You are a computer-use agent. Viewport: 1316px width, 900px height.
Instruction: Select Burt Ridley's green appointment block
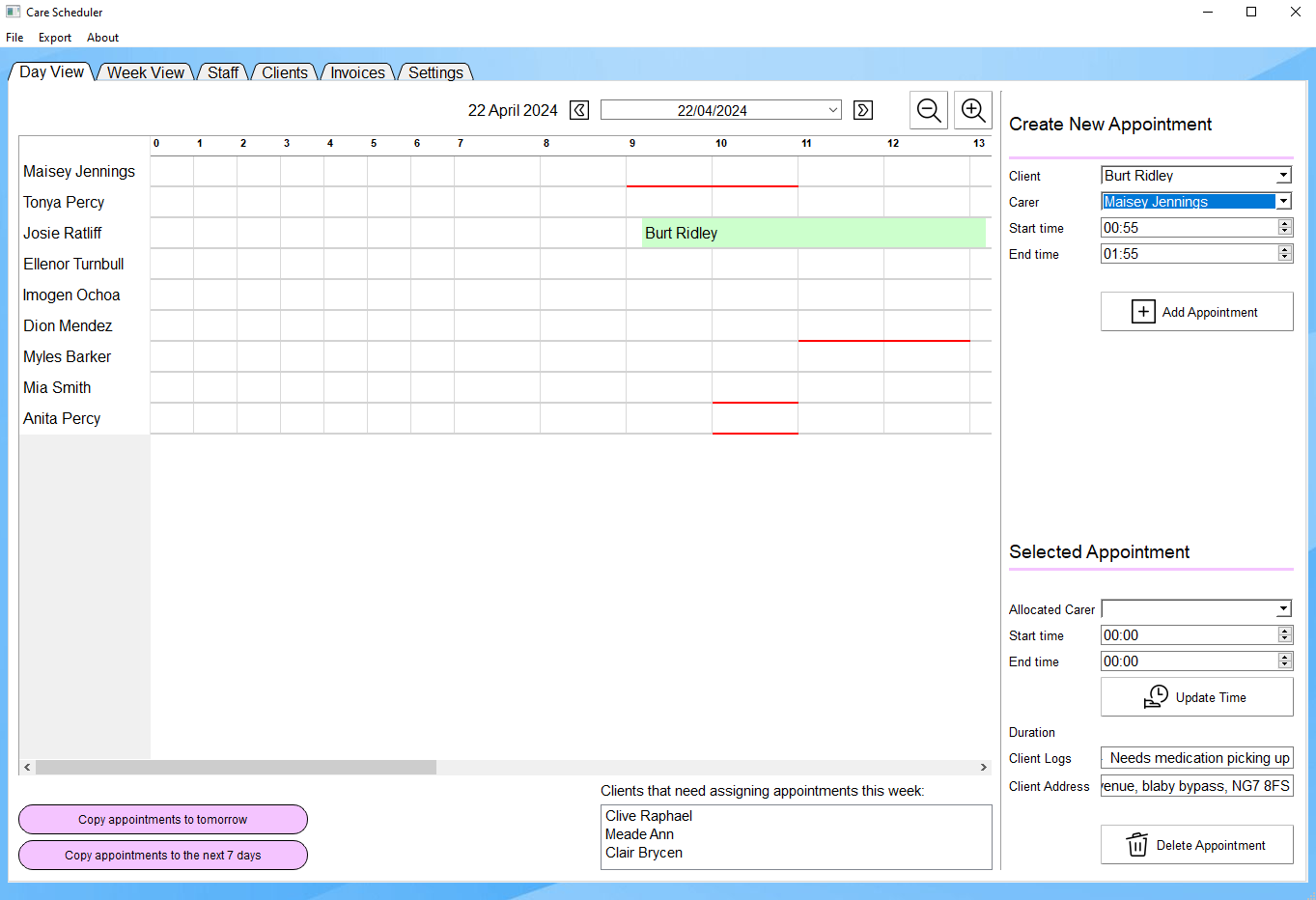coord(813,233)
